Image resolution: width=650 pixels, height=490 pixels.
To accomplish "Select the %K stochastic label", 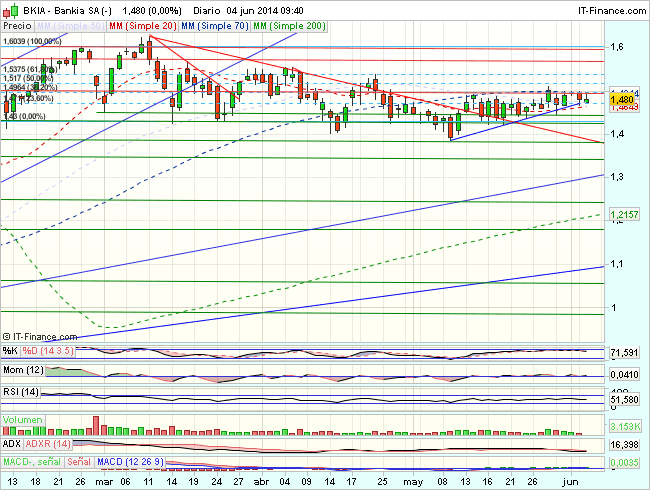I will (10, 351).
